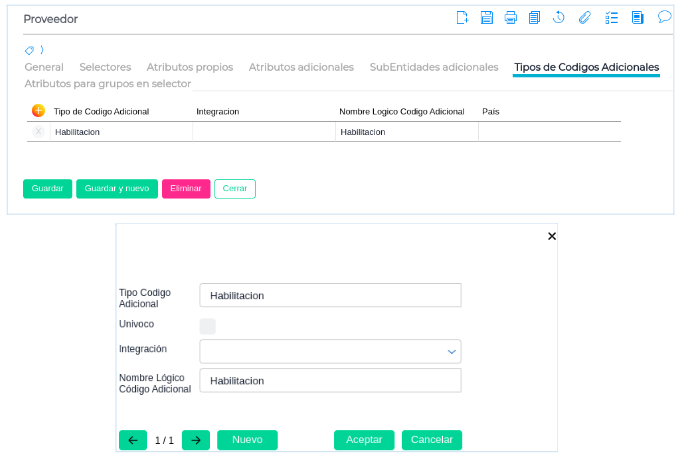Click the history clock icon

[x=558, y=17]
